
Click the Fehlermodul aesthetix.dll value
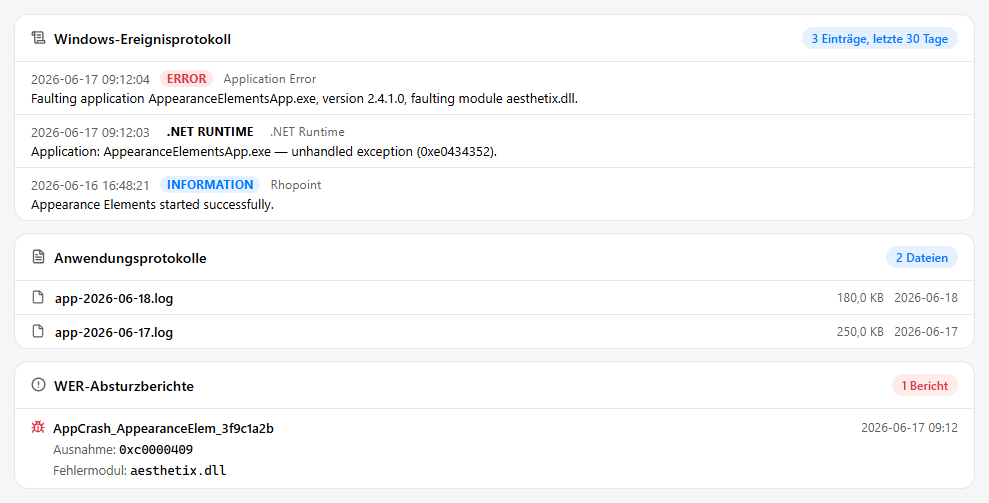[178, 471]
